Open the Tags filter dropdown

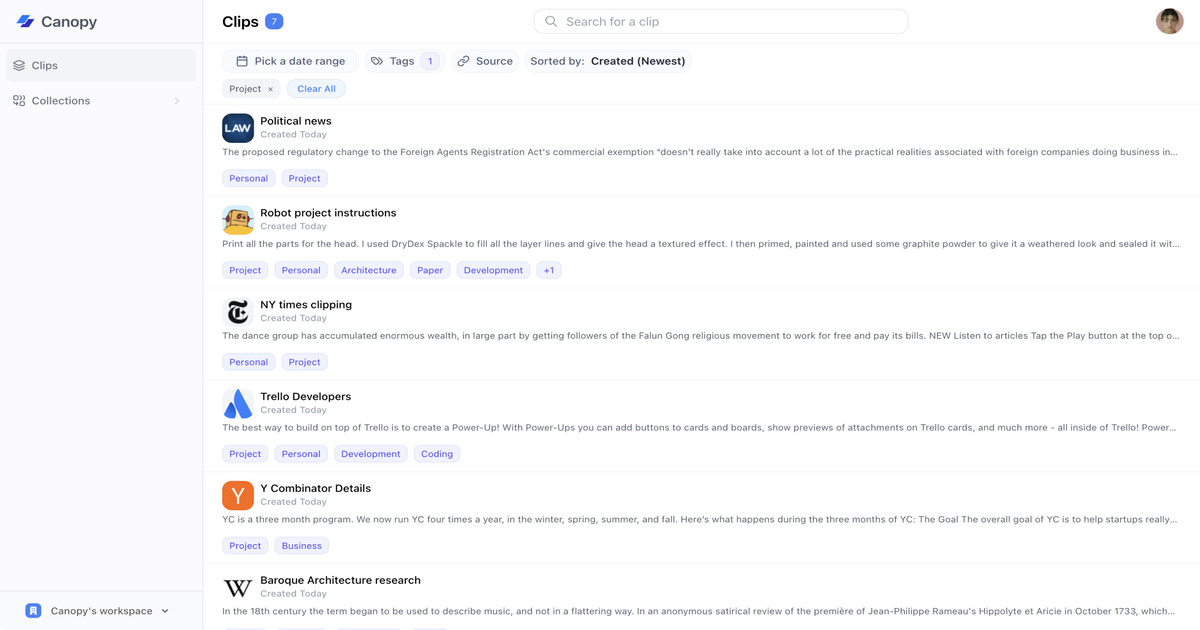click(x=404, y=61)
